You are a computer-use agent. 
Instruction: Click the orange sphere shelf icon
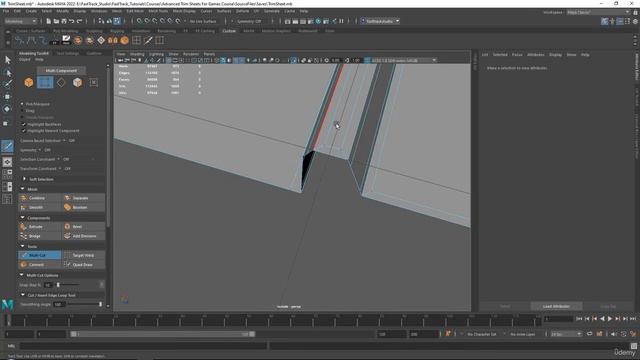(124, 40)
